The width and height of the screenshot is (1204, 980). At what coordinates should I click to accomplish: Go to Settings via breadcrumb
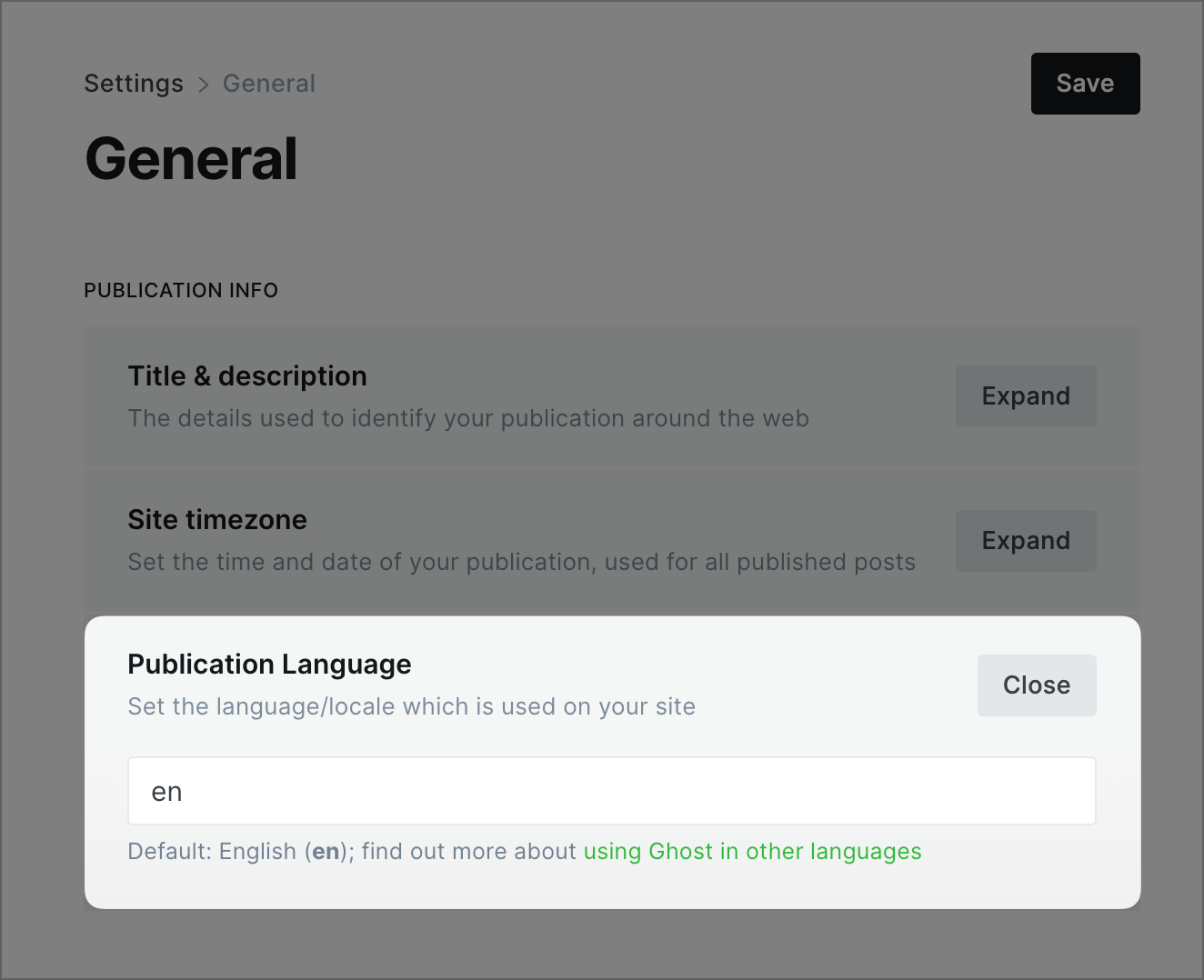click(x=134, y=84)
